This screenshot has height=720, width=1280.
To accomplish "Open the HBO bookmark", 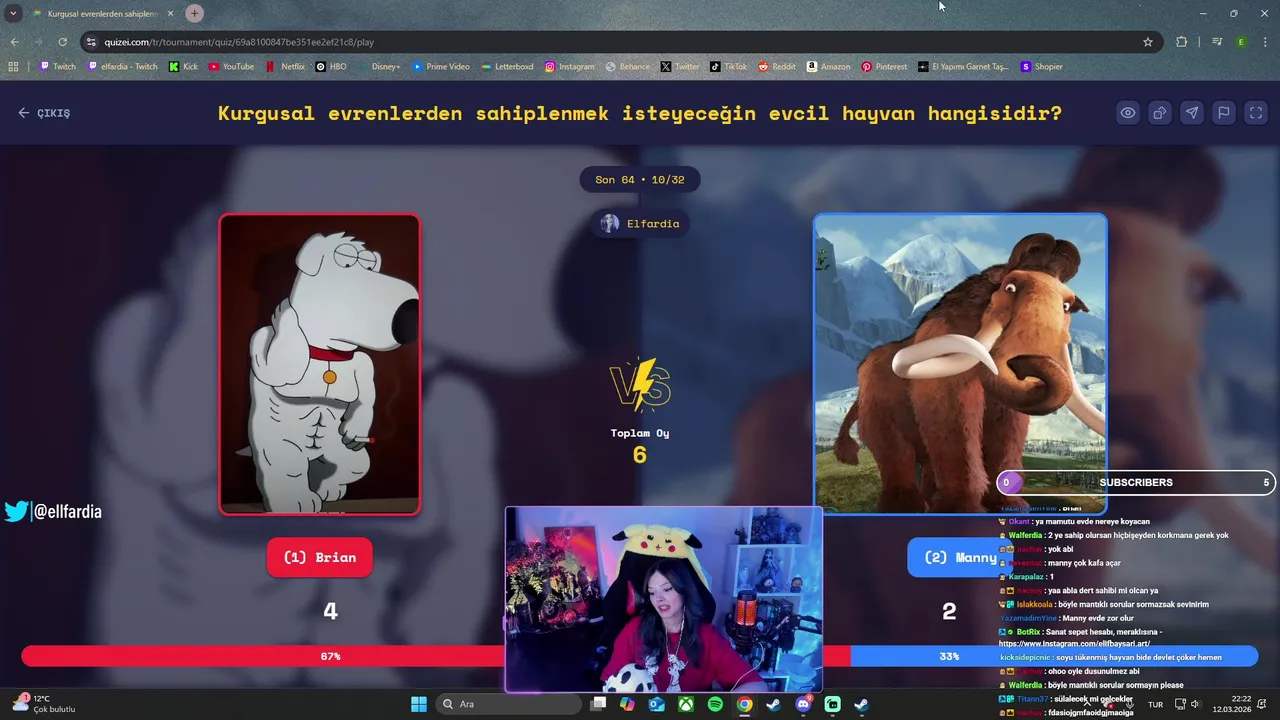I will 331,67.
